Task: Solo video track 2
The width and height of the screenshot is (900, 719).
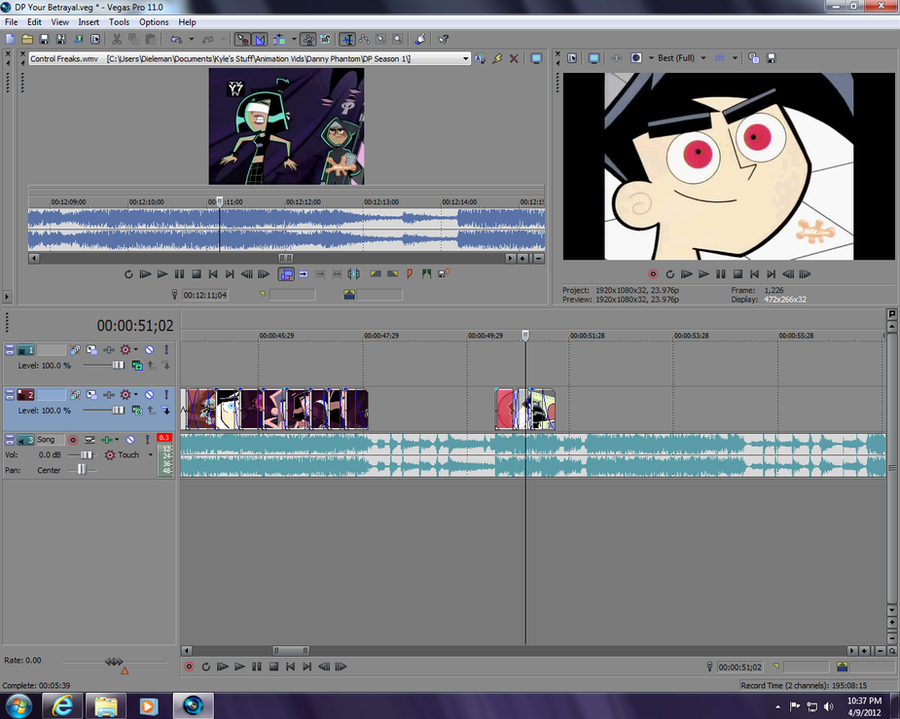Action: coord(166,394)
